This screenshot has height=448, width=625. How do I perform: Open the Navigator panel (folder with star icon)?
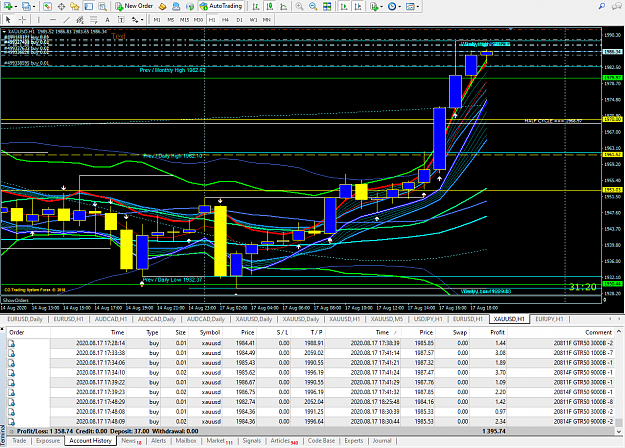click(x=74, y=6)
